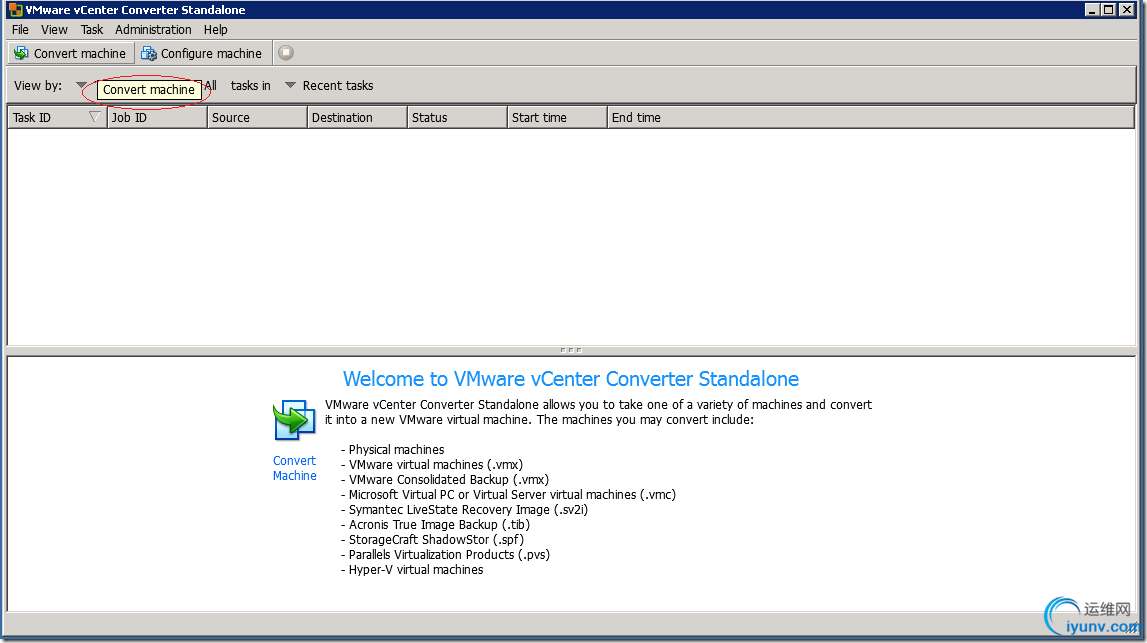Open the Help menu
Screen dimensions: 1147x643
click(216, 29)
